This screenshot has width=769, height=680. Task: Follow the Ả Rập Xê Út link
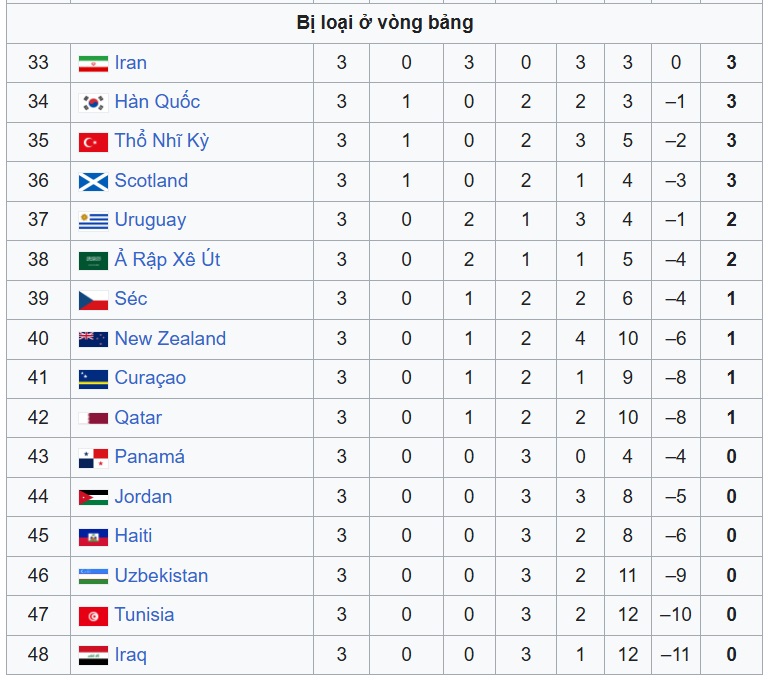click(167, 259)
